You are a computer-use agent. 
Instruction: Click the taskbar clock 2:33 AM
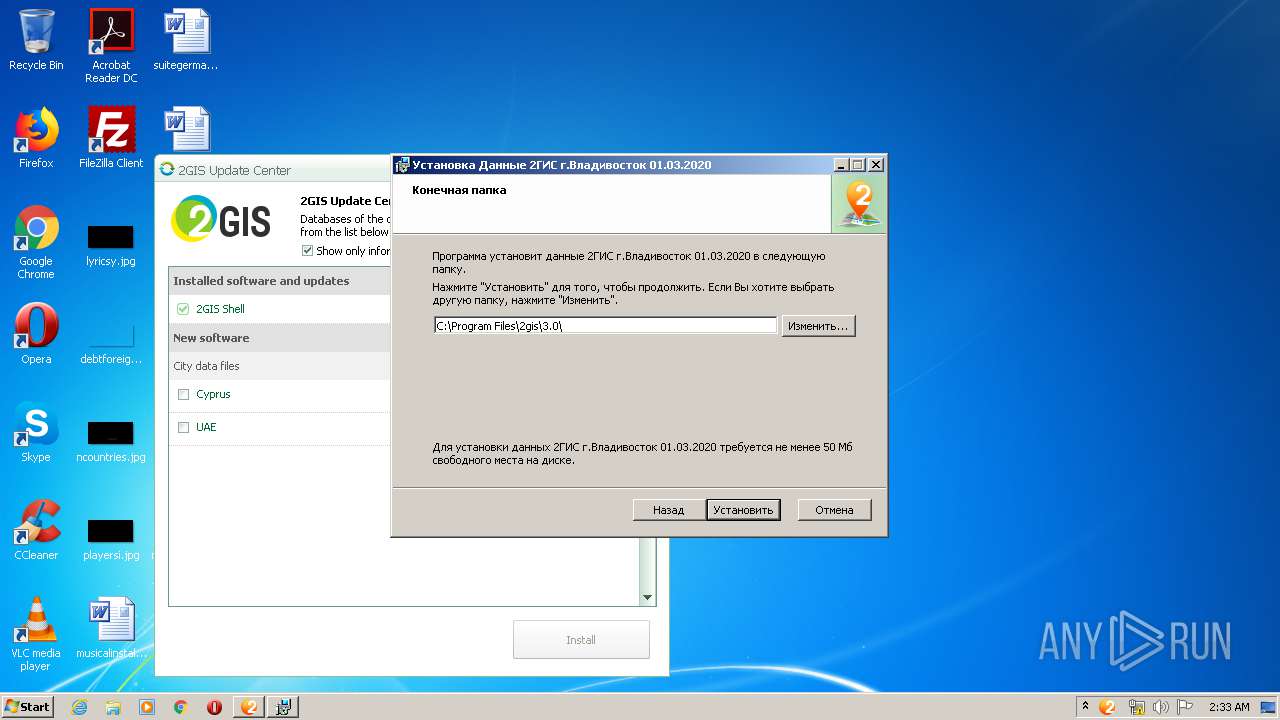click(1229, 707)
